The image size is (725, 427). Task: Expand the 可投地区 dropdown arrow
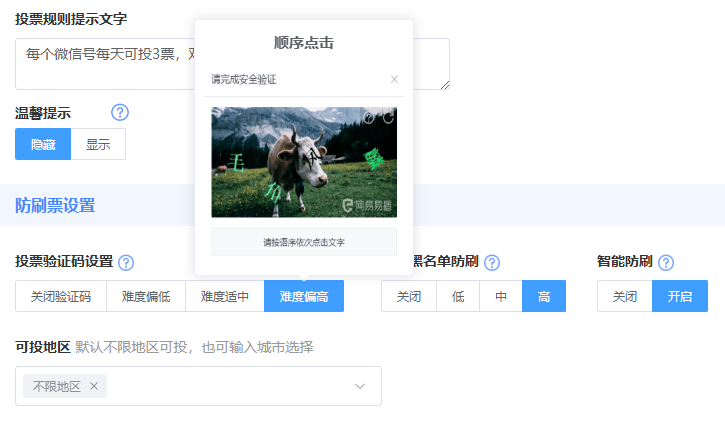(360, 386)
